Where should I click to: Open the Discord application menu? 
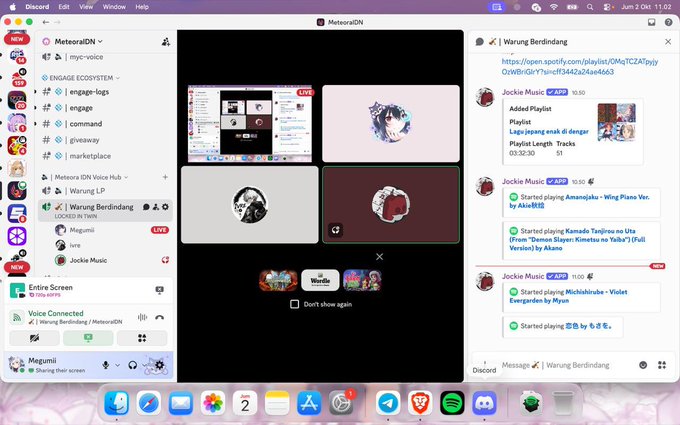pyautogui.click(x=37, y=7)
